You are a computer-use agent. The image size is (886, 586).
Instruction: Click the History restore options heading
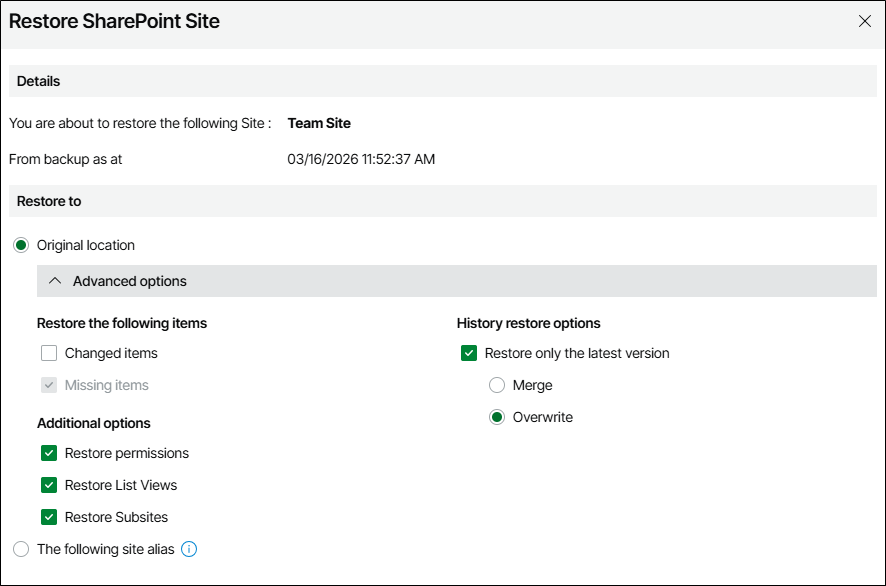pos(528,323)
